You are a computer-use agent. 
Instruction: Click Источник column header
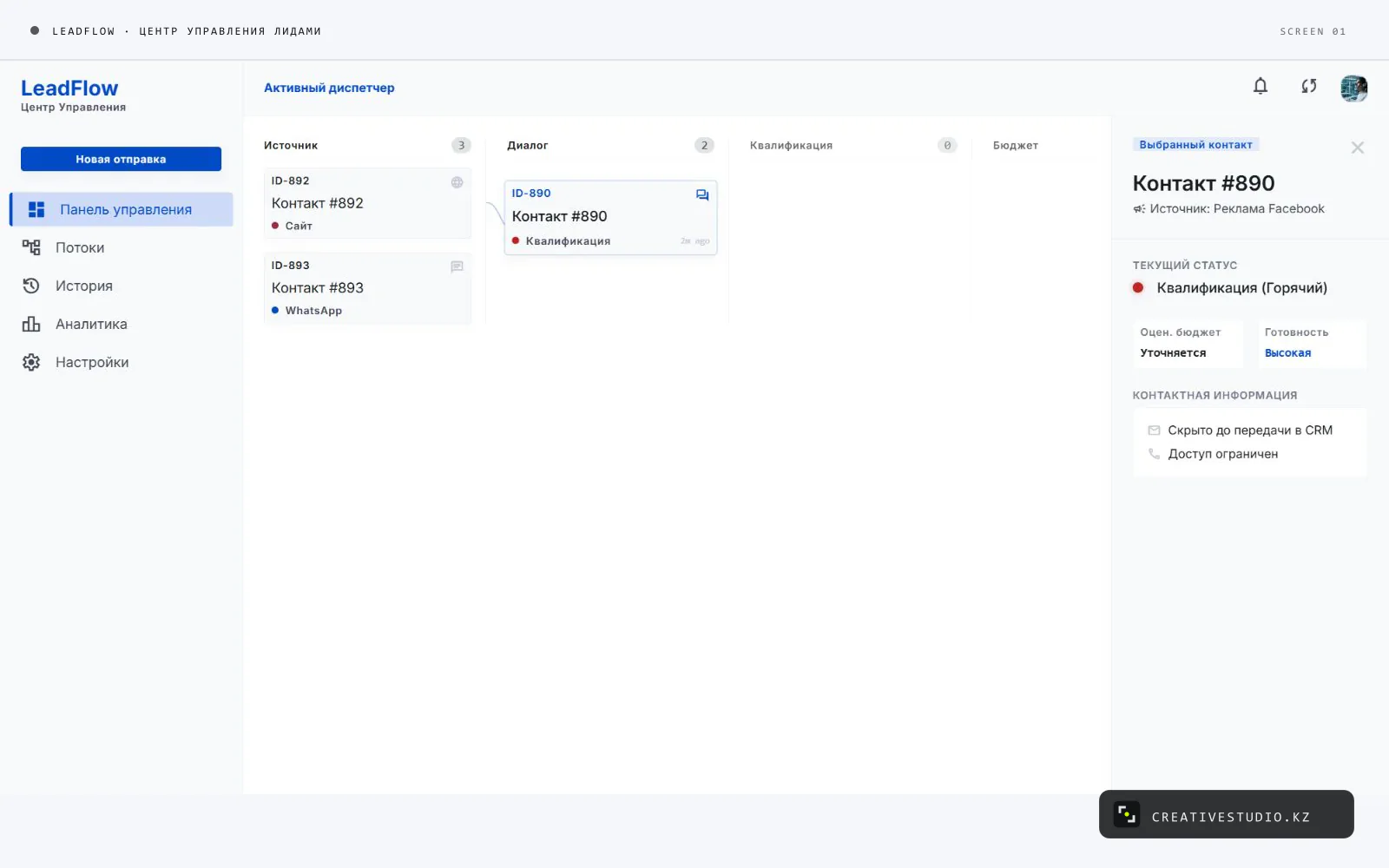[x=291, y=145]
